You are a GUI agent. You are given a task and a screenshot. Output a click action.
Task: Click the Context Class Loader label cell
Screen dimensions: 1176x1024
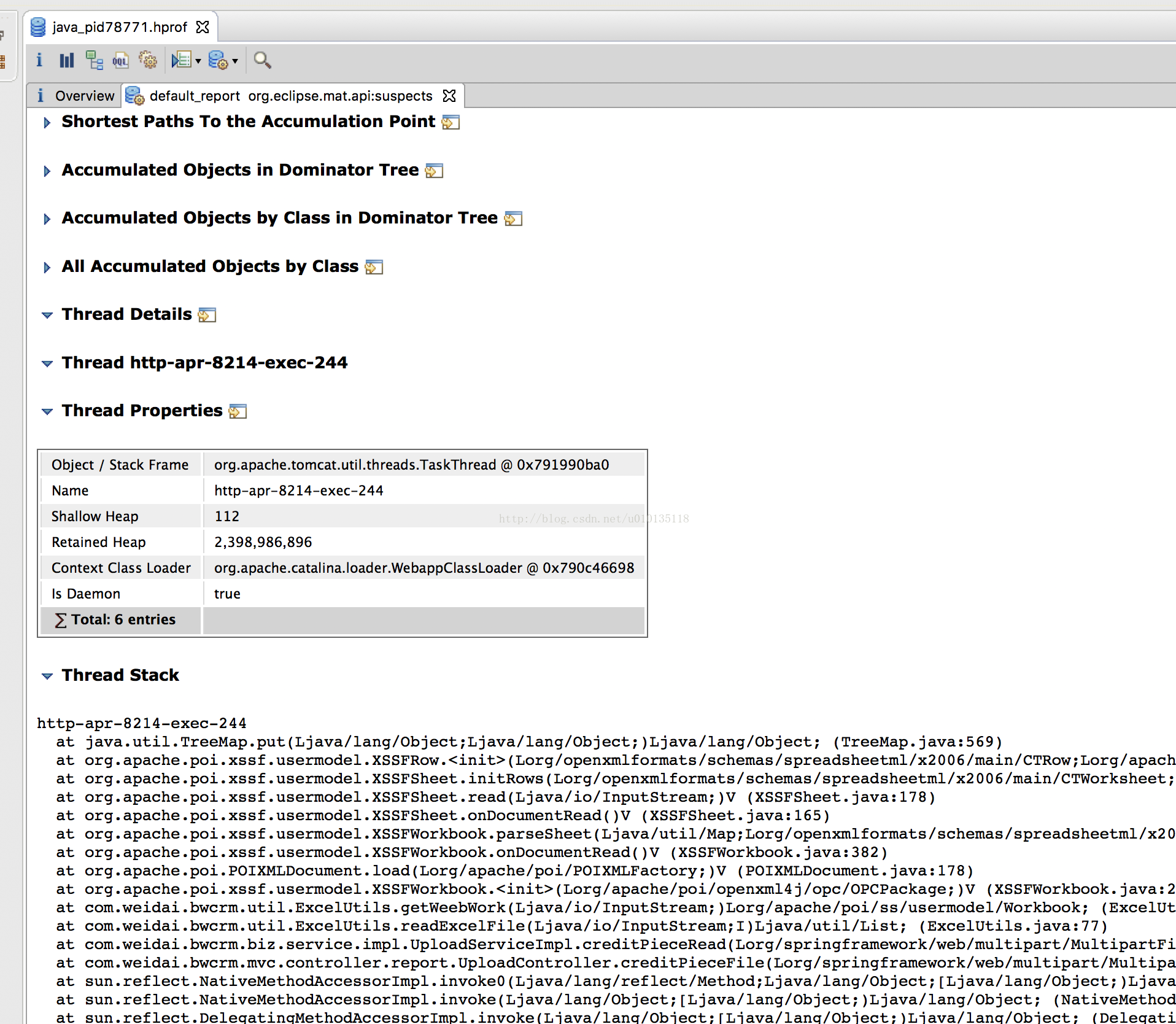pyautogui.click(x=121, y=568)
